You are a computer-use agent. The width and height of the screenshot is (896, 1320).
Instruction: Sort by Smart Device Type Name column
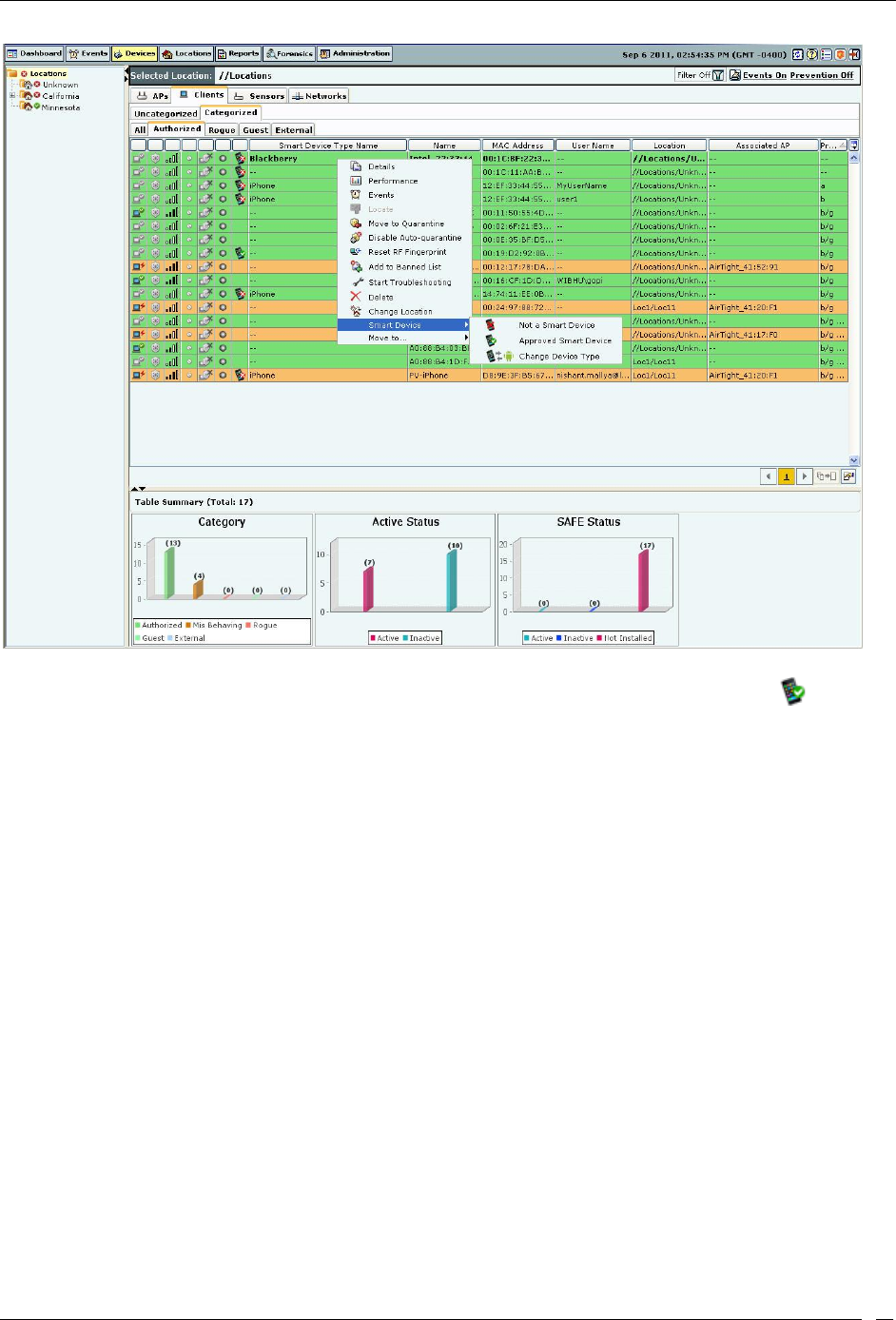click(328, 146)
